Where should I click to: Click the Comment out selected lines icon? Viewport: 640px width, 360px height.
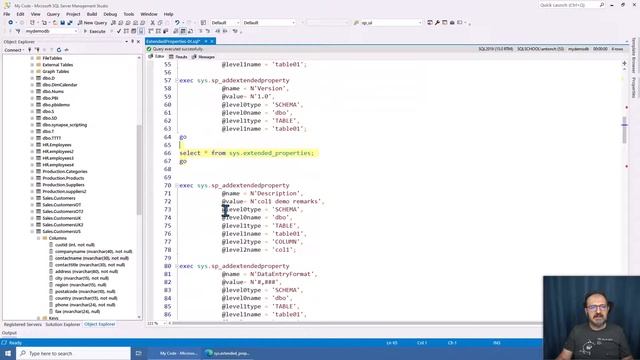coord(200,31)
